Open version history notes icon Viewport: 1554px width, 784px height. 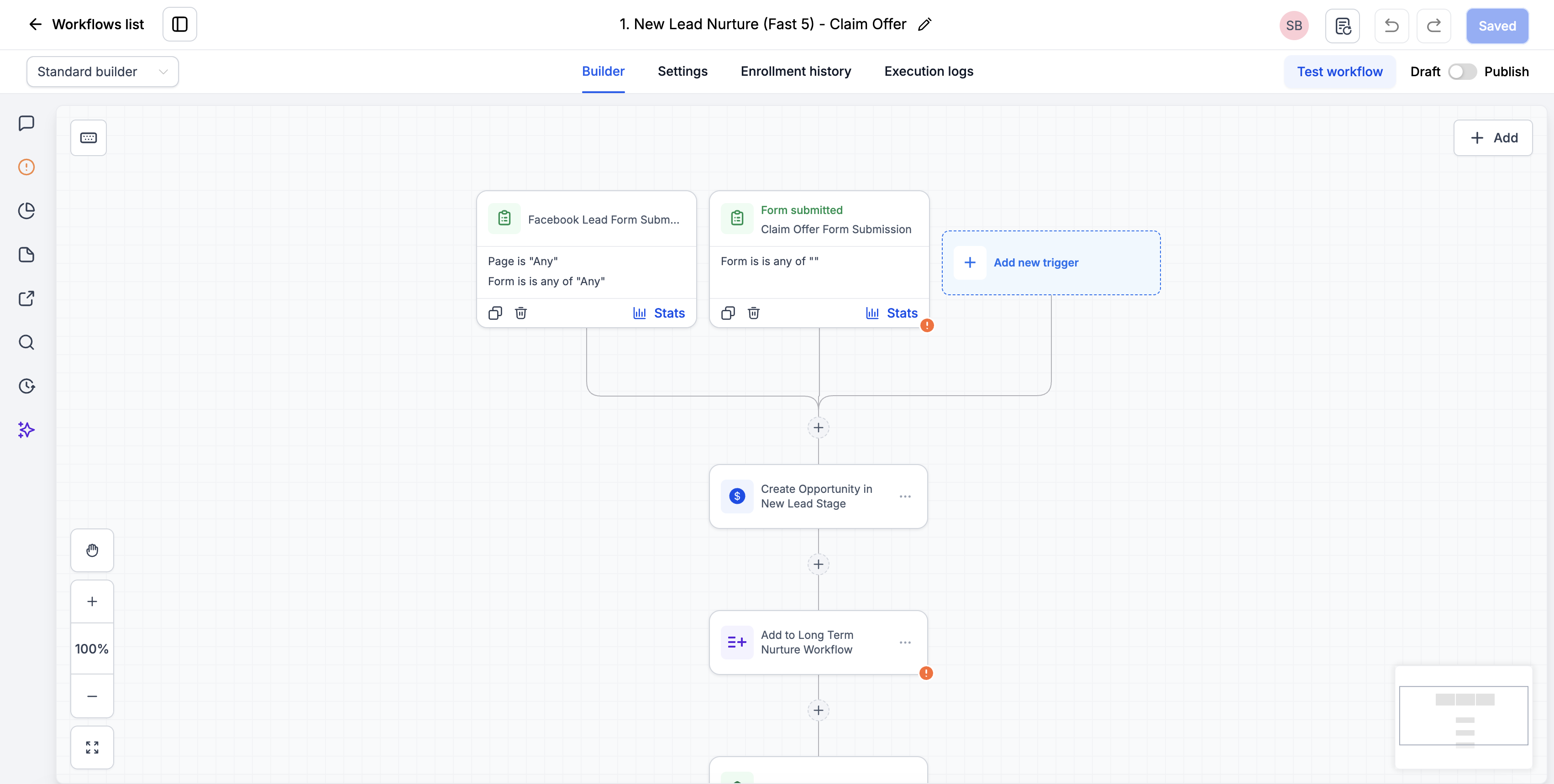click(1342, 26)
